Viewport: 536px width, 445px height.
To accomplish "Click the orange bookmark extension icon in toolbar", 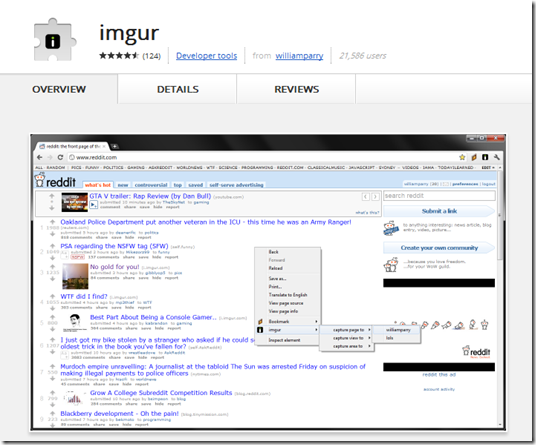I will click(x=474, y=157).
